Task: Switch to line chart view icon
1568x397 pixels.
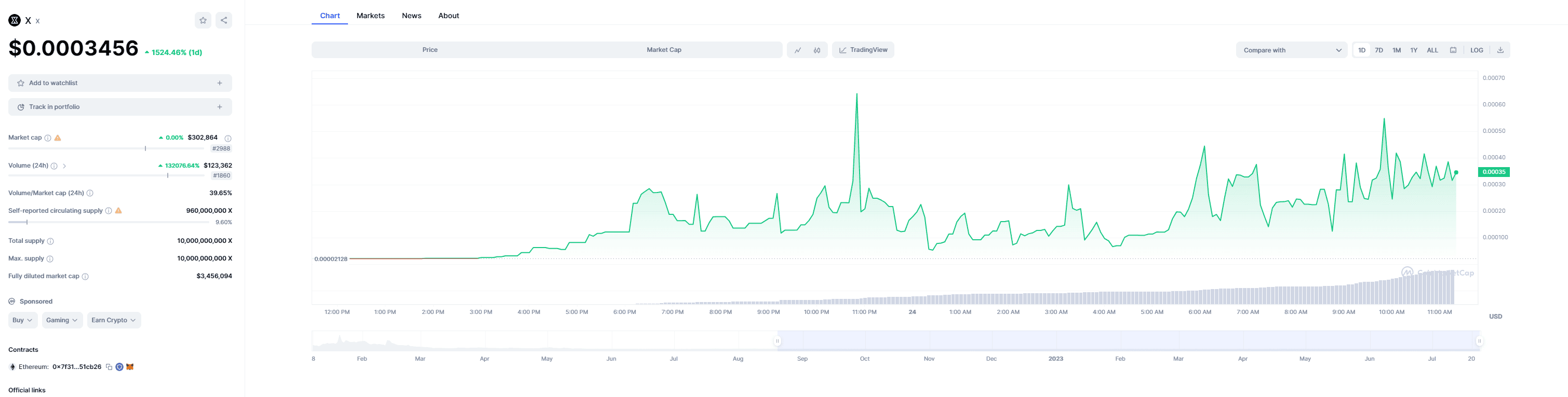Action: click(x=797, y=50)
